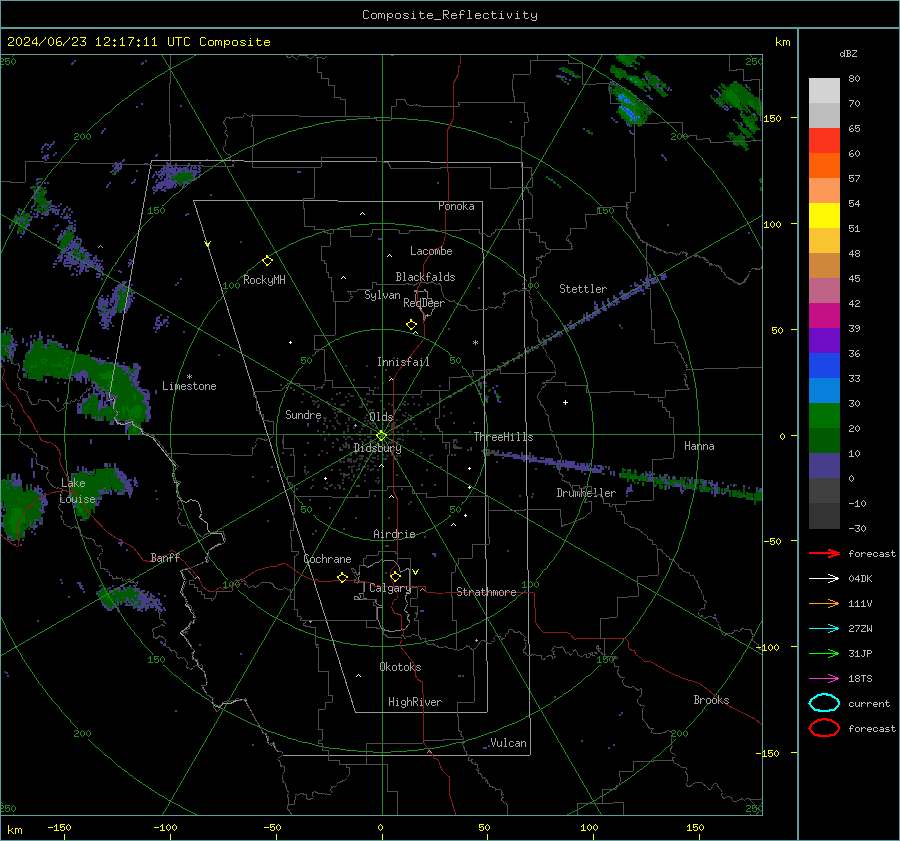900x841 pixels.
Task: Click the magenta 18TS arrow in legend
Action: point(824,679)
